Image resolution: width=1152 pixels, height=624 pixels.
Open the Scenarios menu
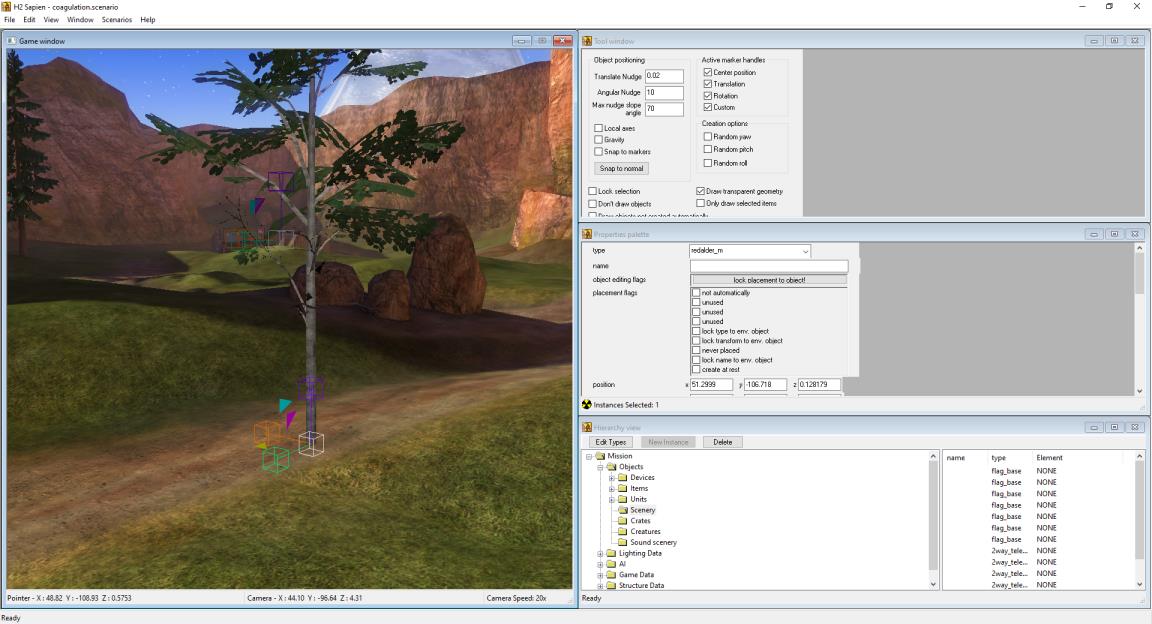pyautogui.click(x=117, y=20)
